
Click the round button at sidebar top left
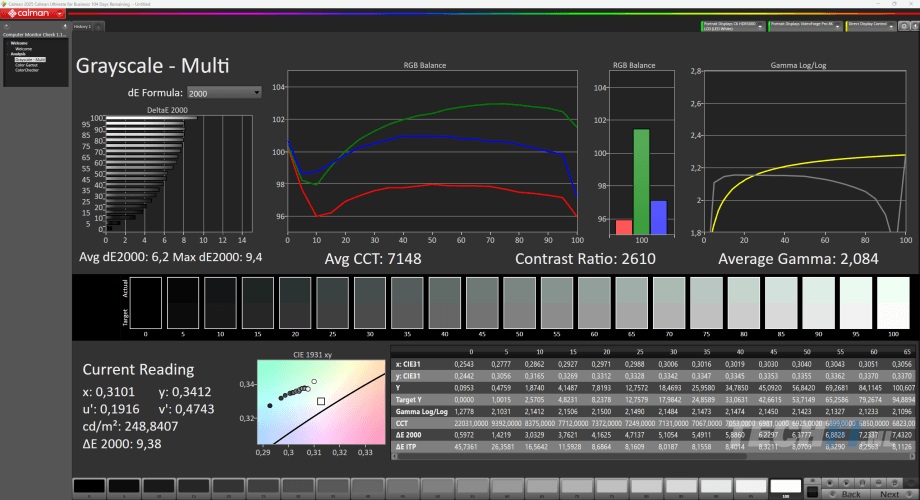(6, 26)
